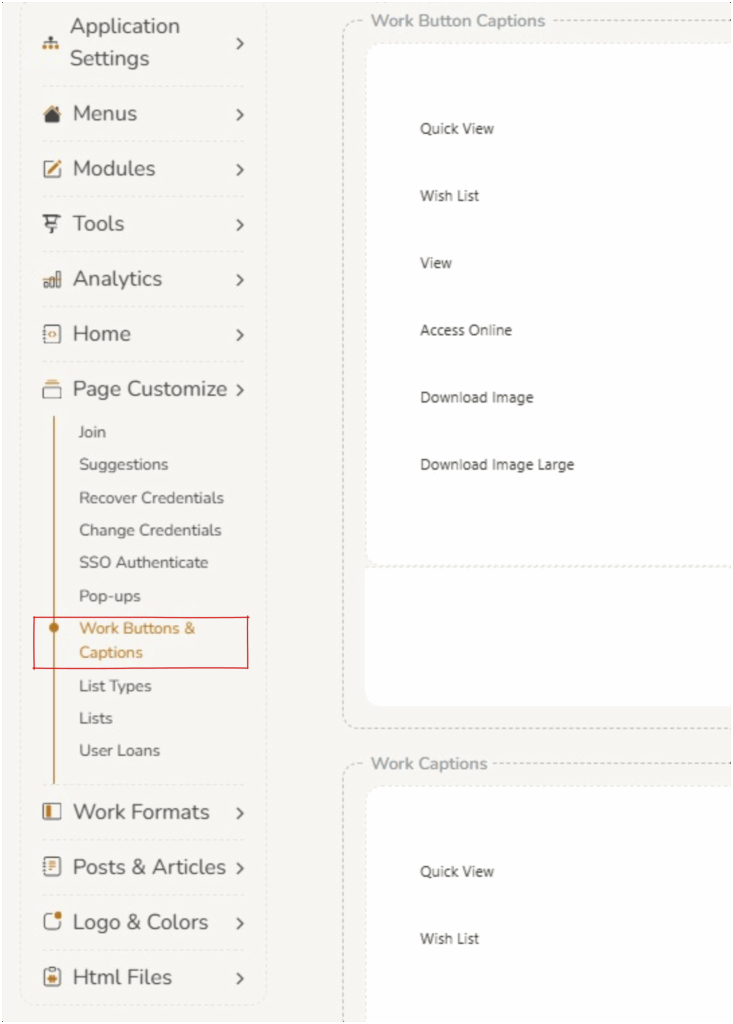Select the Pop-ups submenu entry
Screen dimensions: 733x1024
coord(110,596)
